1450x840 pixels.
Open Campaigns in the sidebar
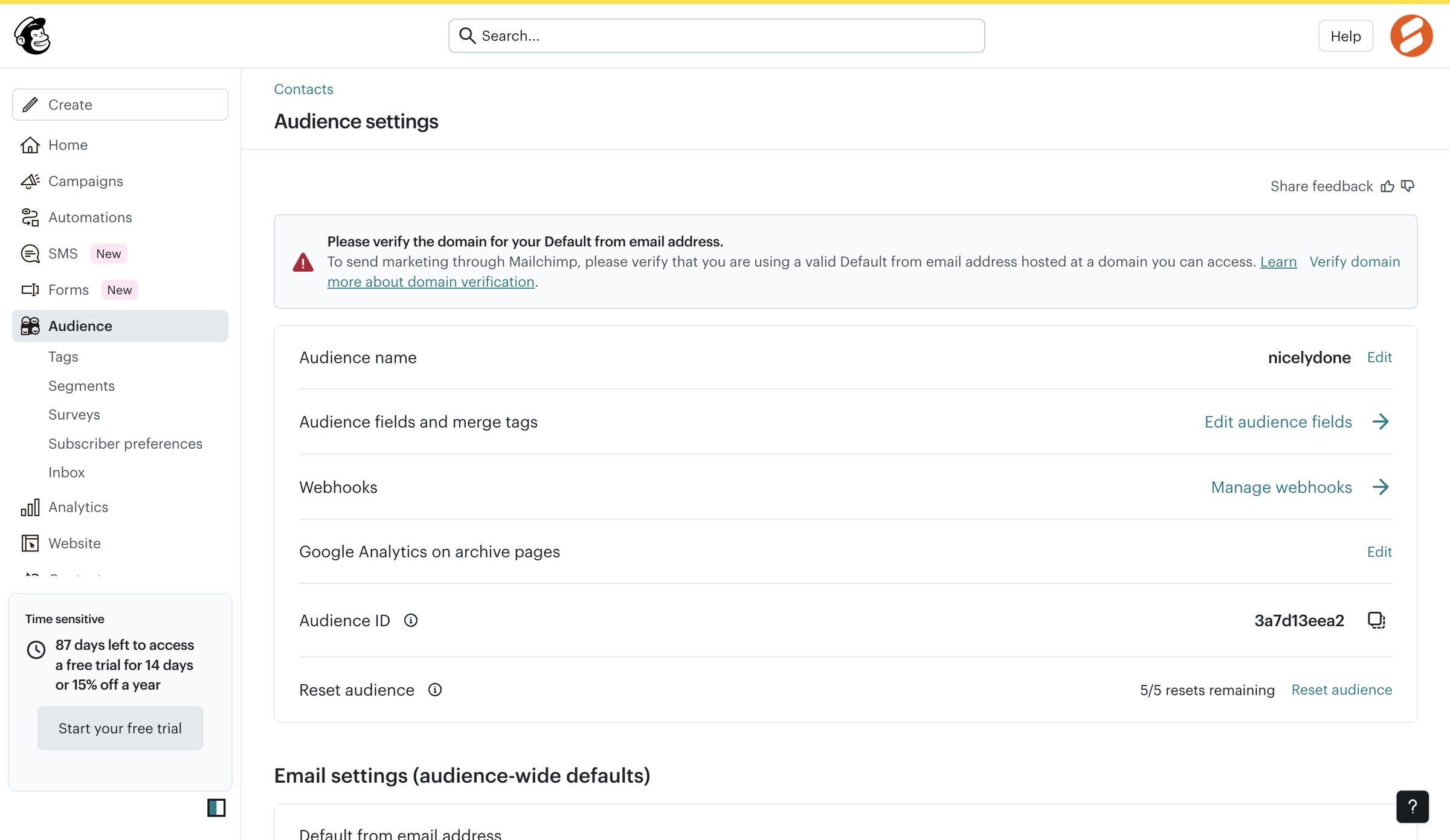[120, 181]
